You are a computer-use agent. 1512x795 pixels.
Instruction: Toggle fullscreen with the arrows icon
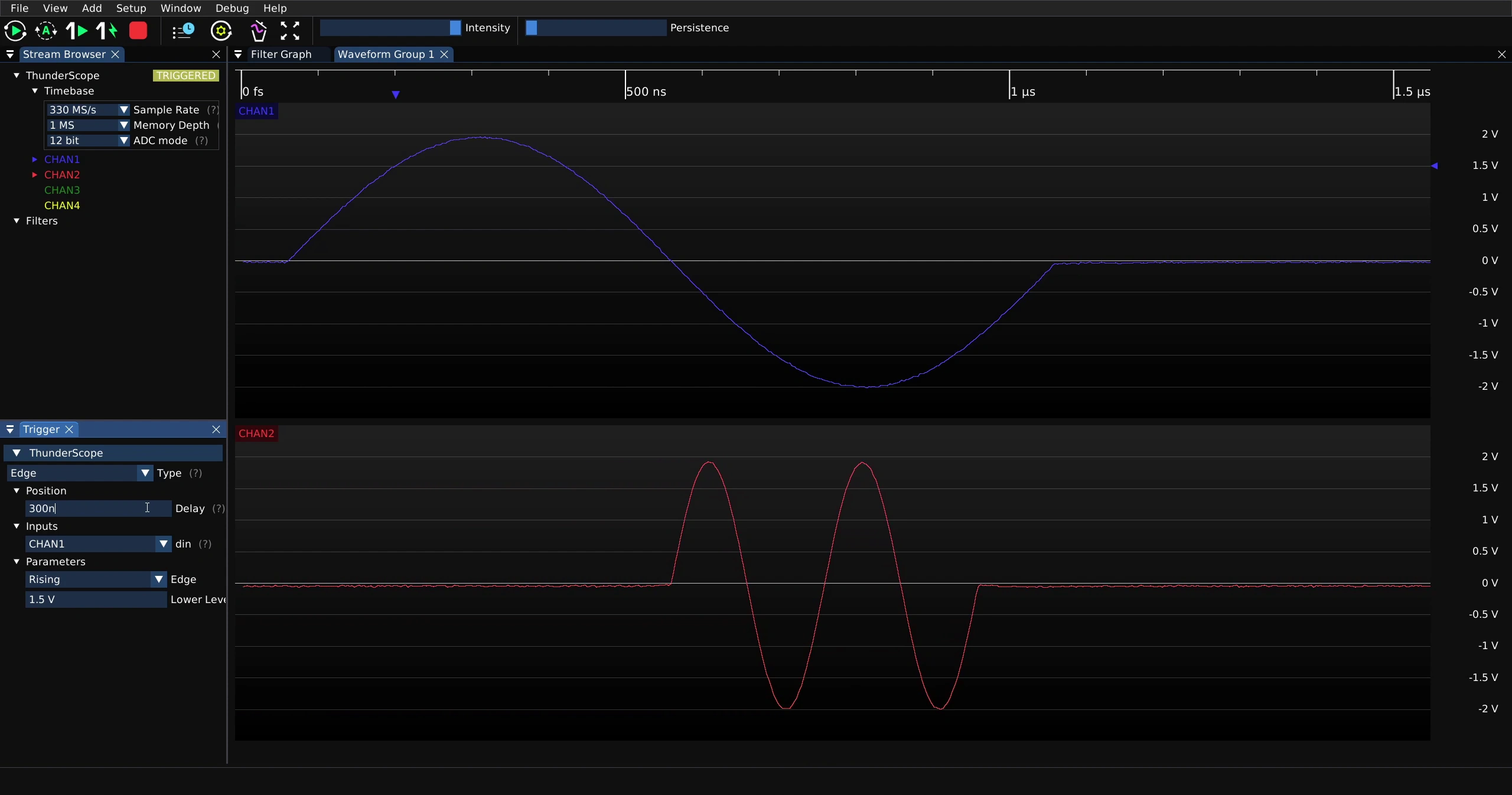289,31
